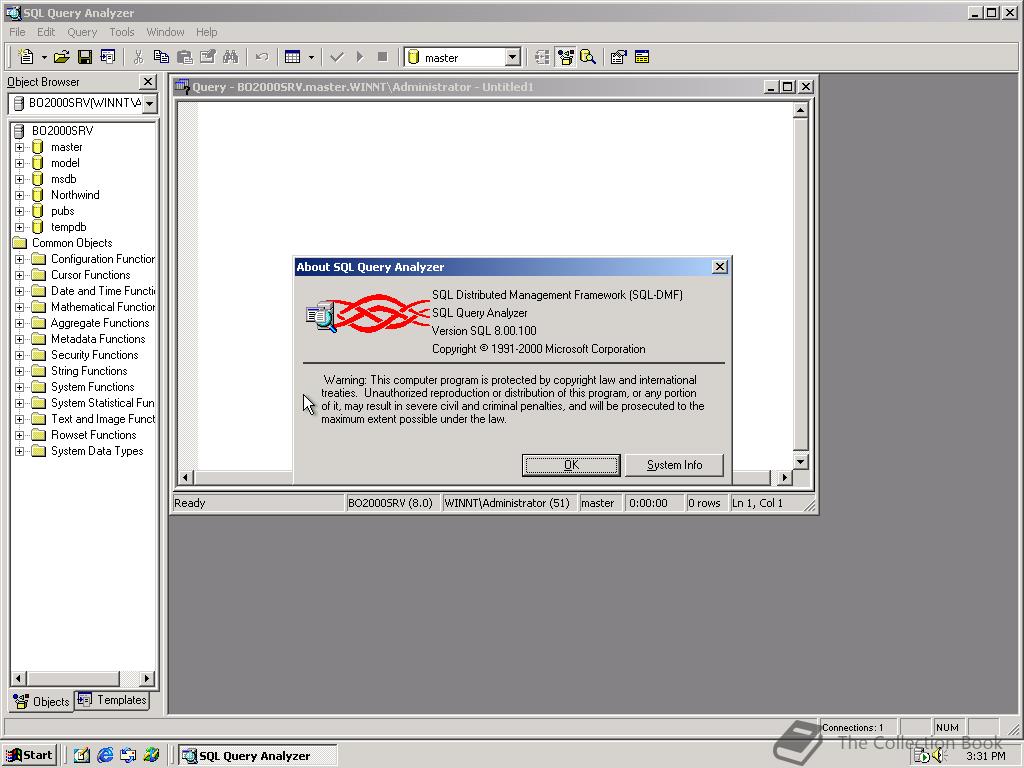
Task: Select the String Functions tree item
Action: coord(89,371)
